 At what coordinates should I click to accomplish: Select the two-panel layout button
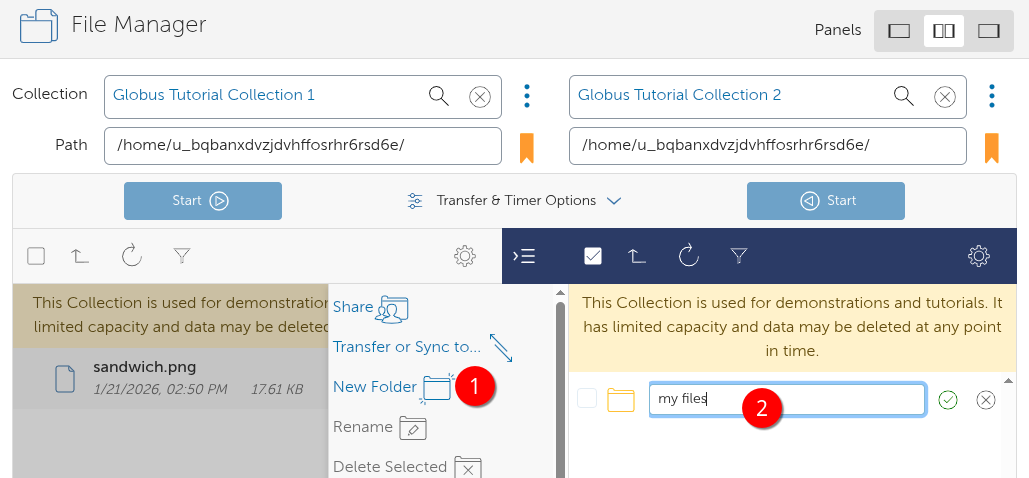[x=943, y=31]
